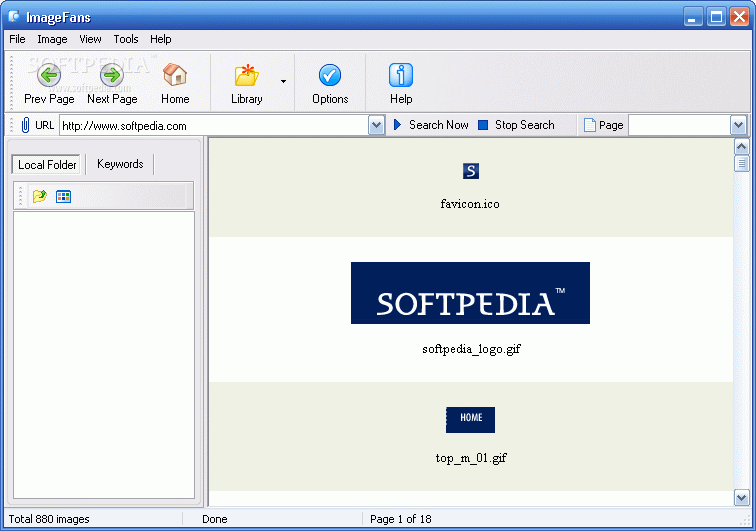The width and height of the screenshot is (756, 531).
Task: Switch to the Local Folder tab
Action: point(47,164)
